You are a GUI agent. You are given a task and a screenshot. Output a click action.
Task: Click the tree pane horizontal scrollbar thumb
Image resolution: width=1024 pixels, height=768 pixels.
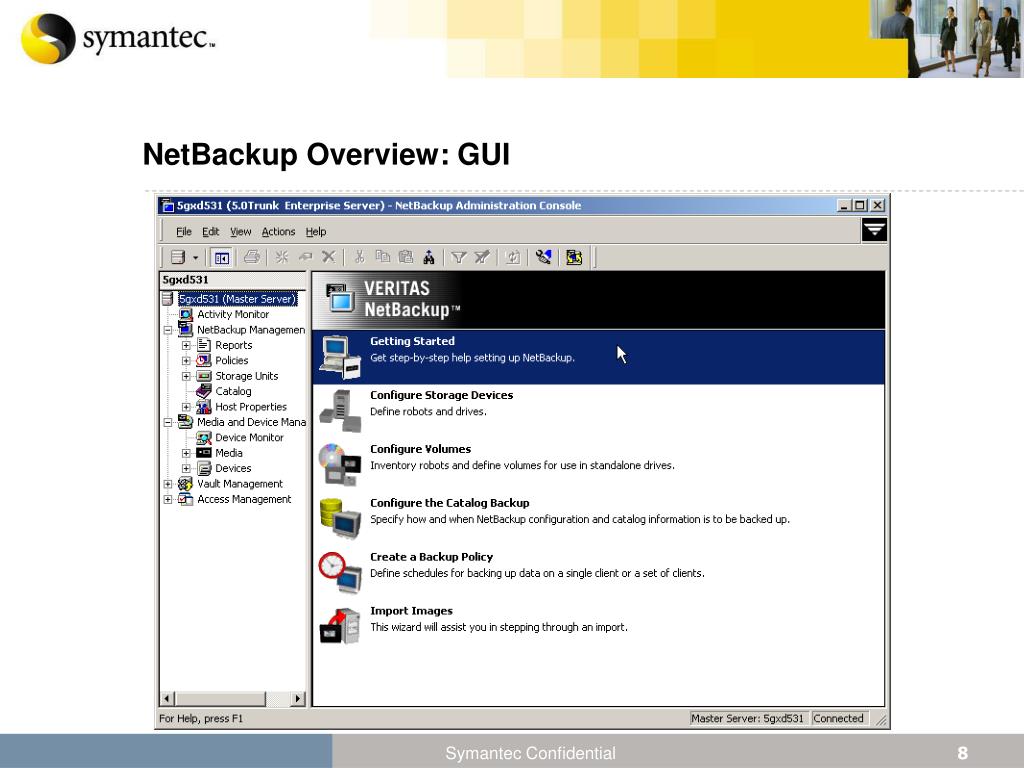tap(220, 699)
